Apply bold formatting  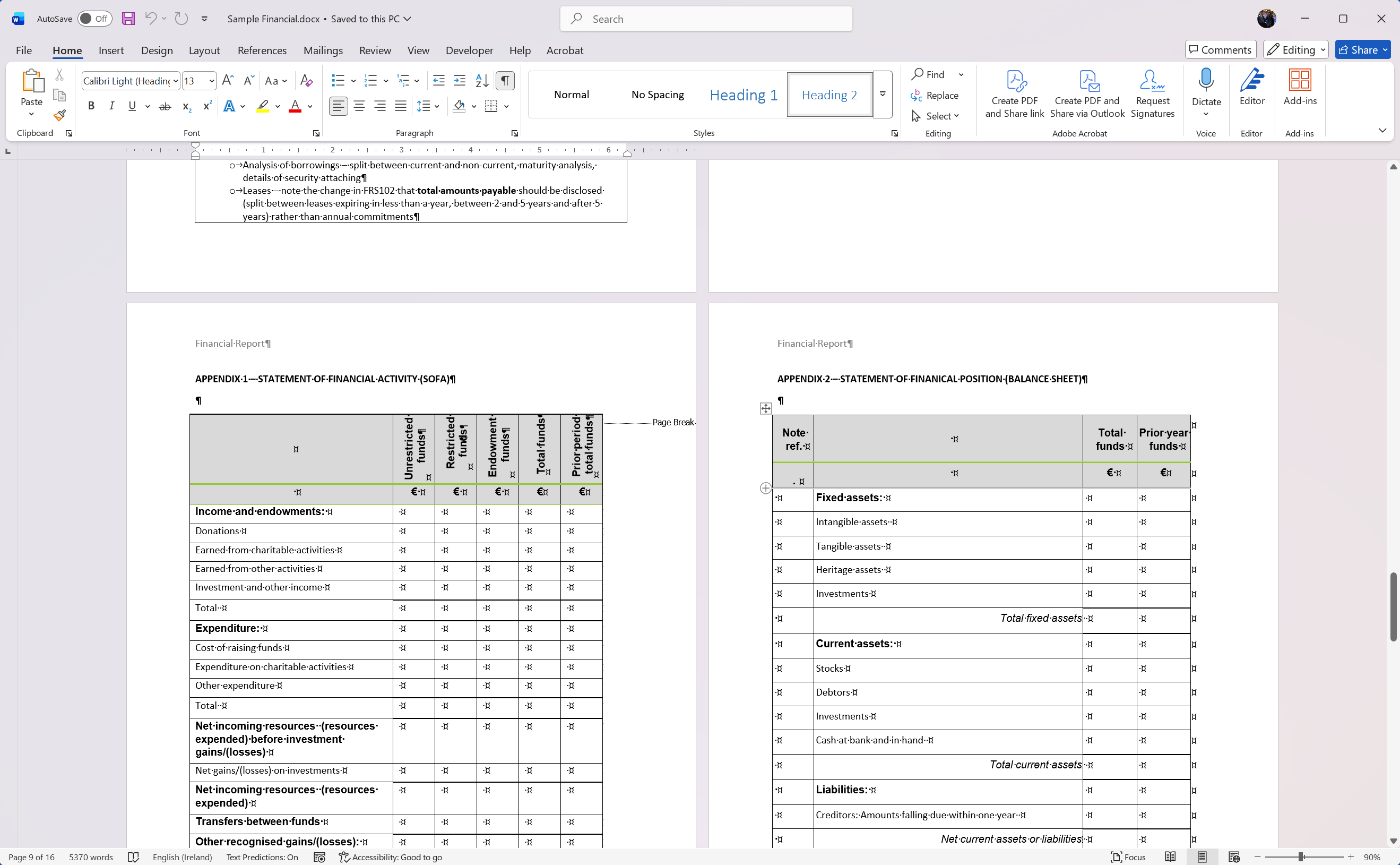coord(91,106)
